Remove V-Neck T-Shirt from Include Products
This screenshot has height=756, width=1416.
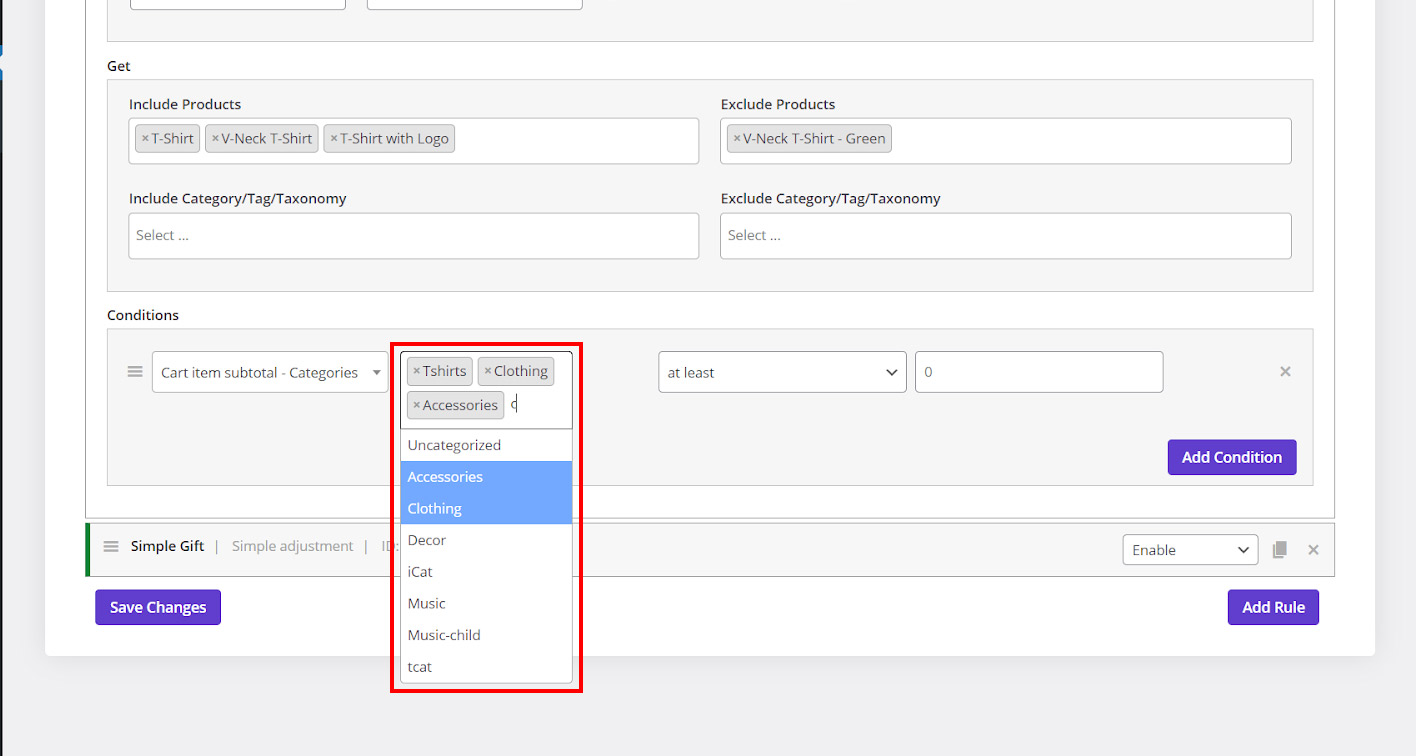click(215, 139)
